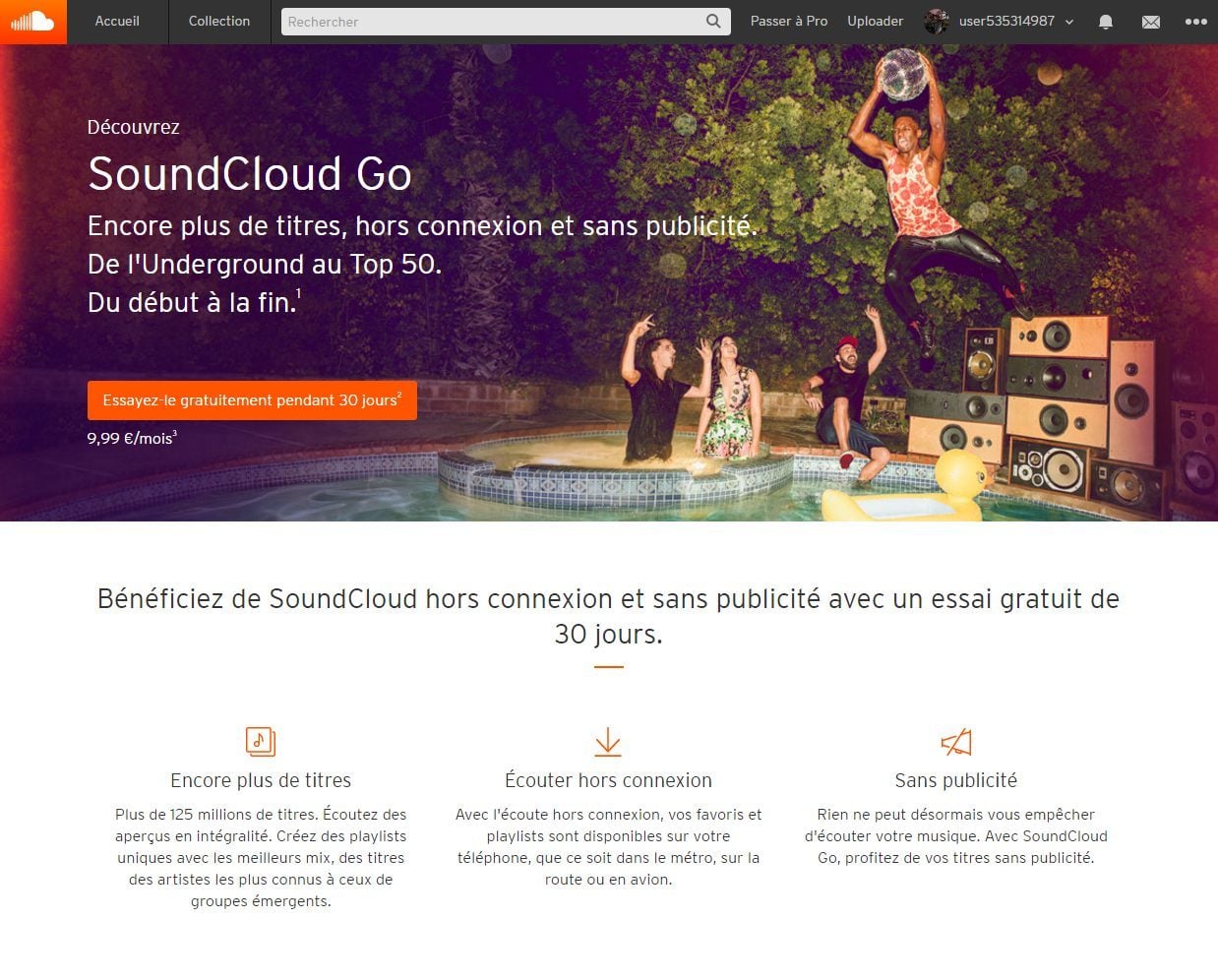The image size is (1218, 980).
Task: Click the music note tracks icon
Action: 261,741
